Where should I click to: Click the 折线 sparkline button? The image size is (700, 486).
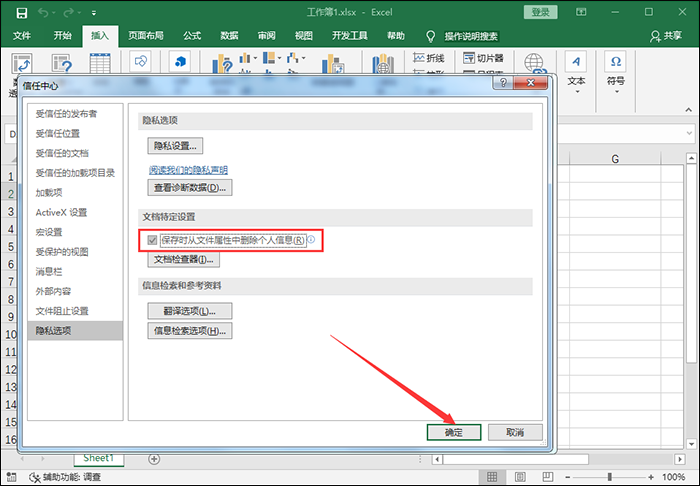(x=429, y=58)
